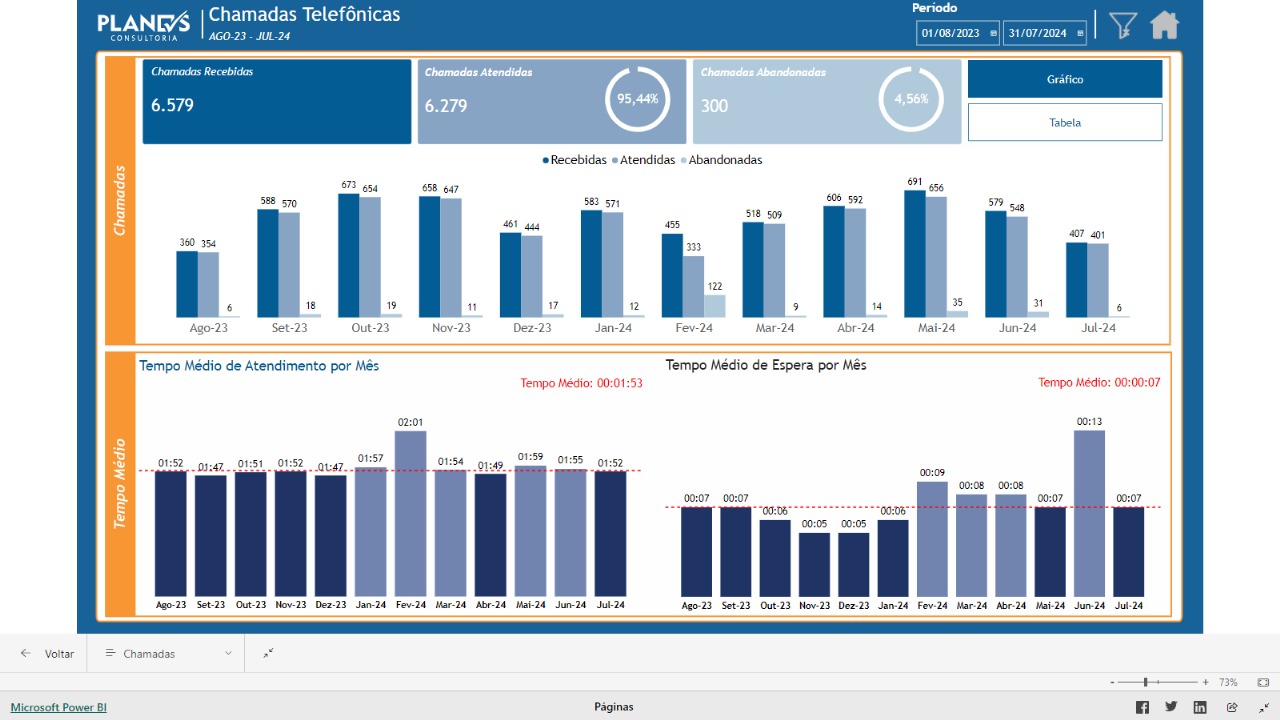Click the zoom out minus button
This screenshot has width=1280, height=720.
point(1113,682)
